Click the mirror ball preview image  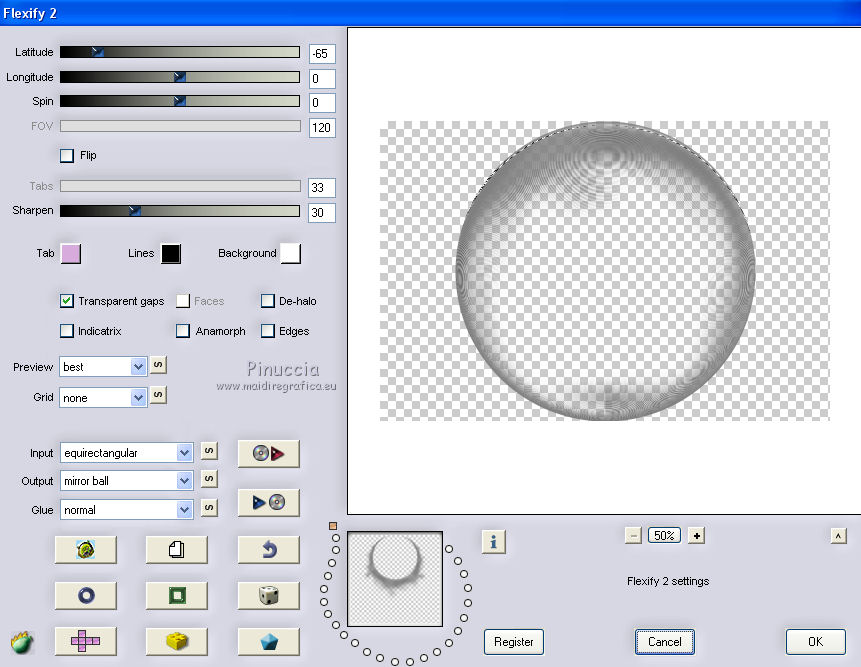[605, 271]
